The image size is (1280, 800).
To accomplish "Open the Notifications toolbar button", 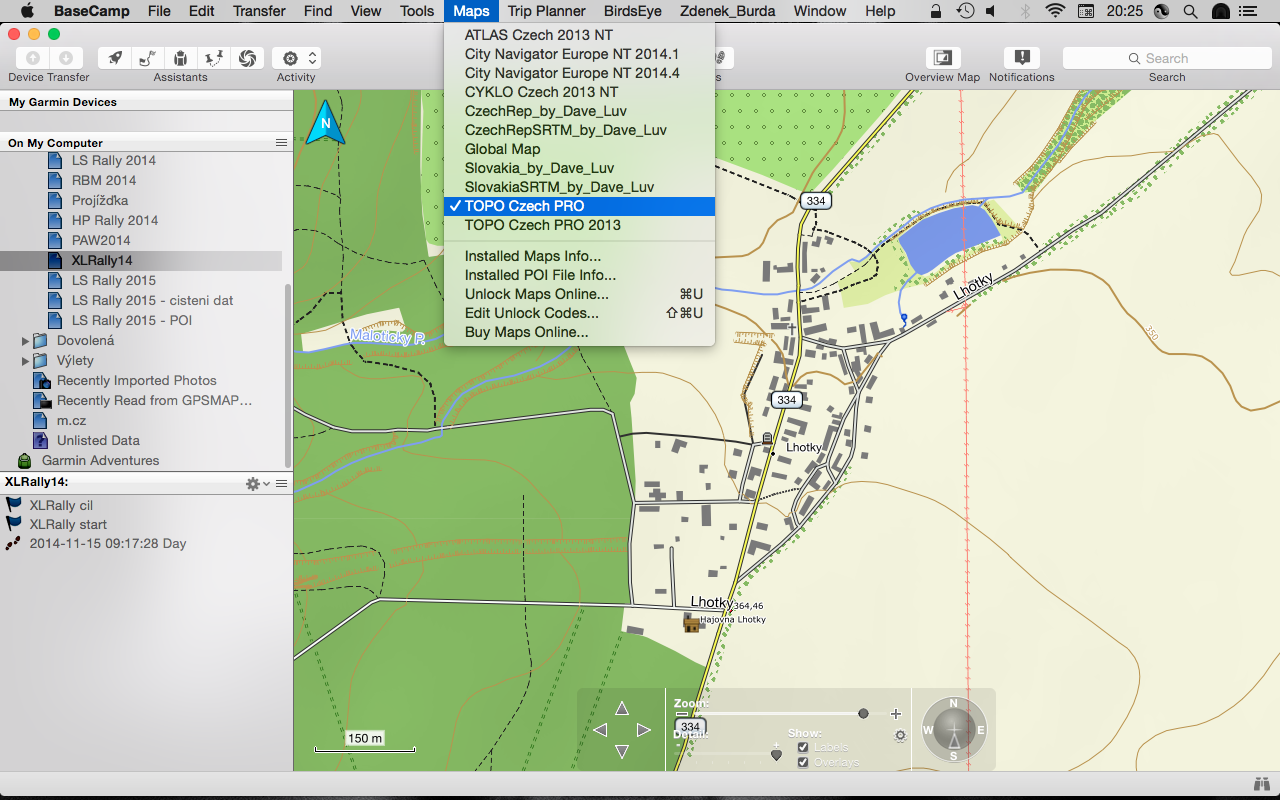I will pos(1021,58).
